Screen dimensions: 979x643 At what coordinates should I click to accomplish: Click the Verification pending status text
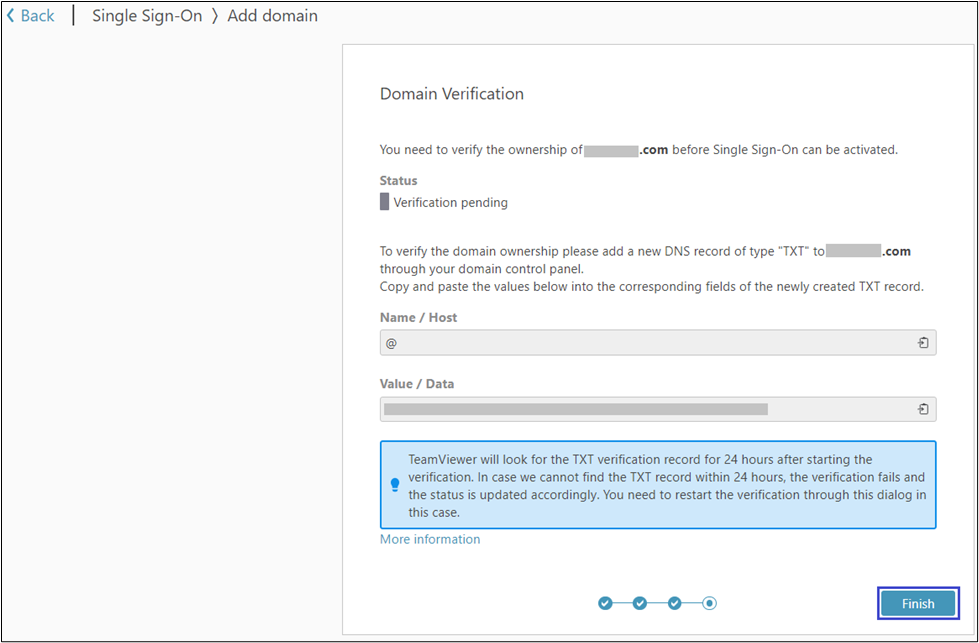451,202
